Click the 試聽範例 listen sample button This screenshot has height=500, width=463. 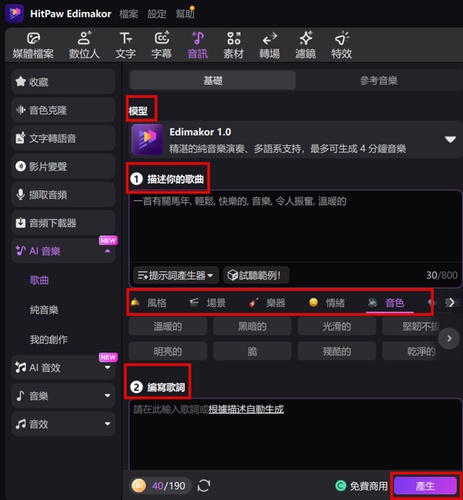256,275
